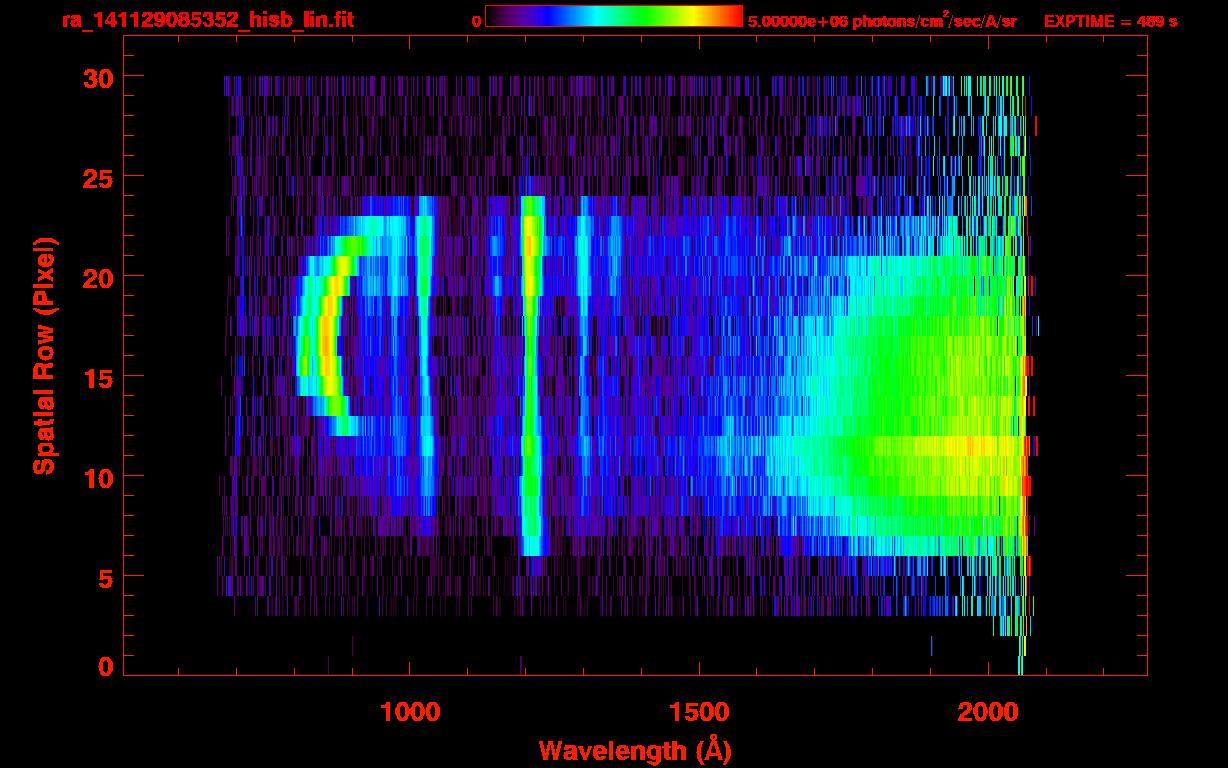
Task: Click the bright vertical emission line near 1216 Å
Action: click(532, 375)
